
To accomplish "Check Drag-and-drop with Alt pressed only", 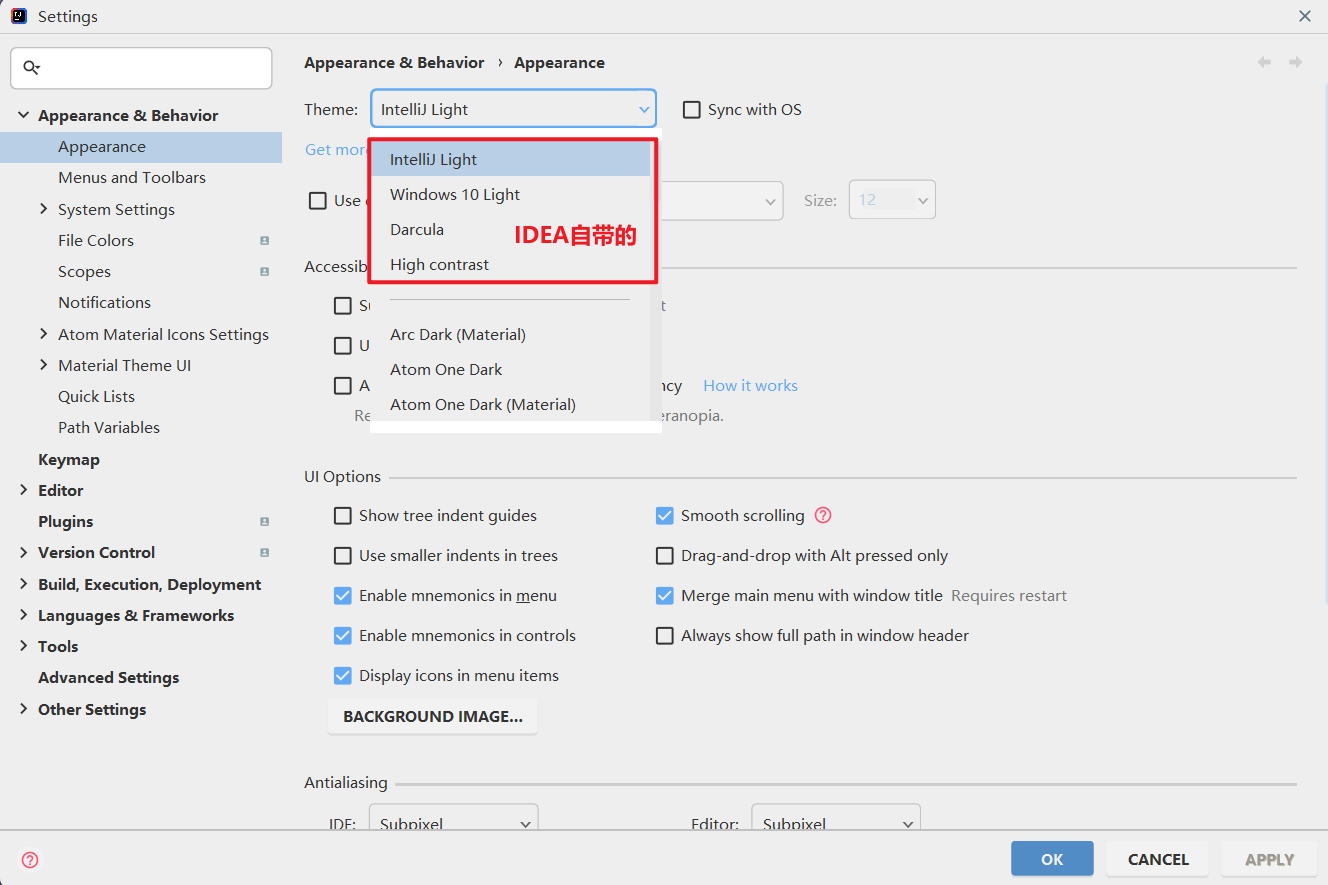I will click(x=665, y=556).
